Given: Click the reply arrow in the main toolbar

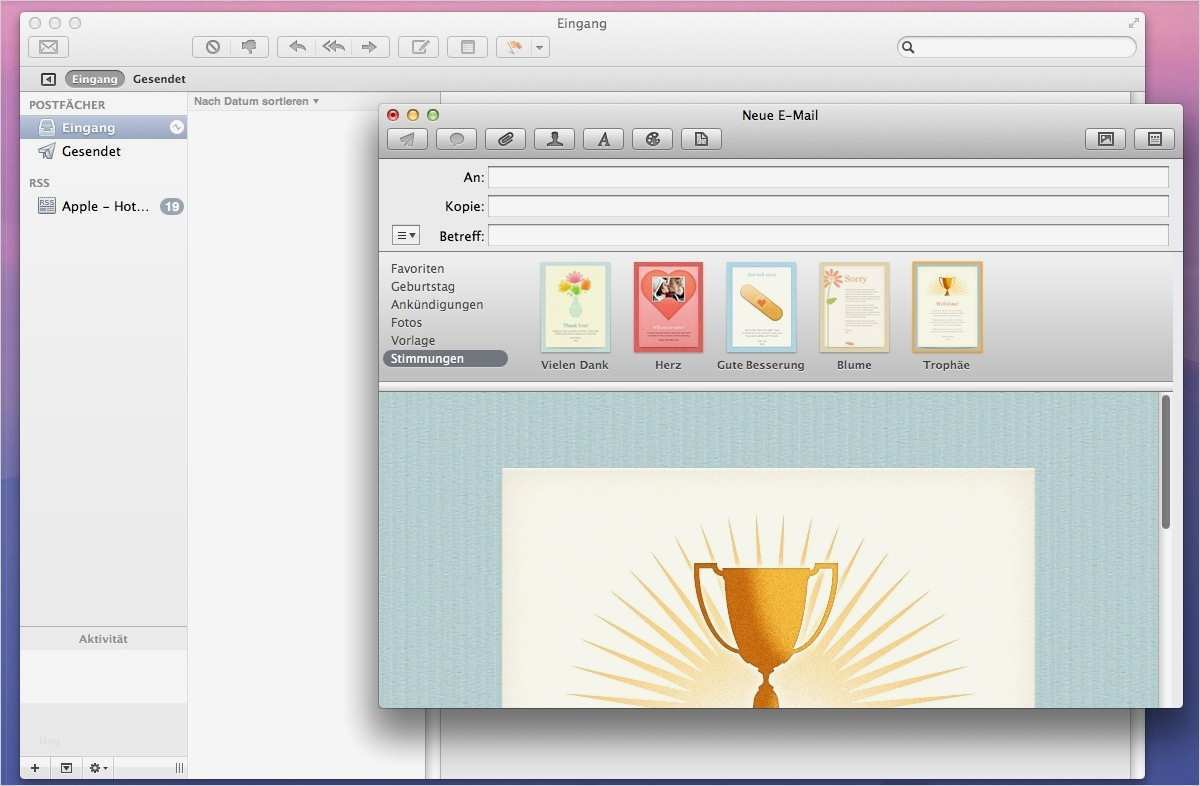Looking at the screenshot, I should click(296, 46).
